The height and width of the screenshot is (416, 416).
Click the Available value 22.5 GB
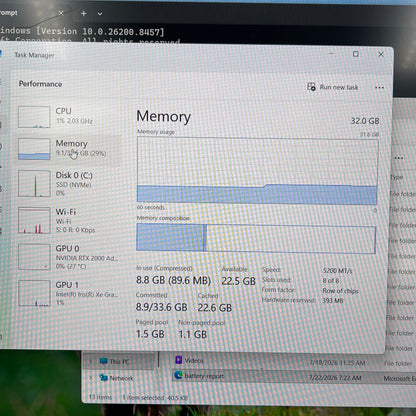click(x=239, y=281)
